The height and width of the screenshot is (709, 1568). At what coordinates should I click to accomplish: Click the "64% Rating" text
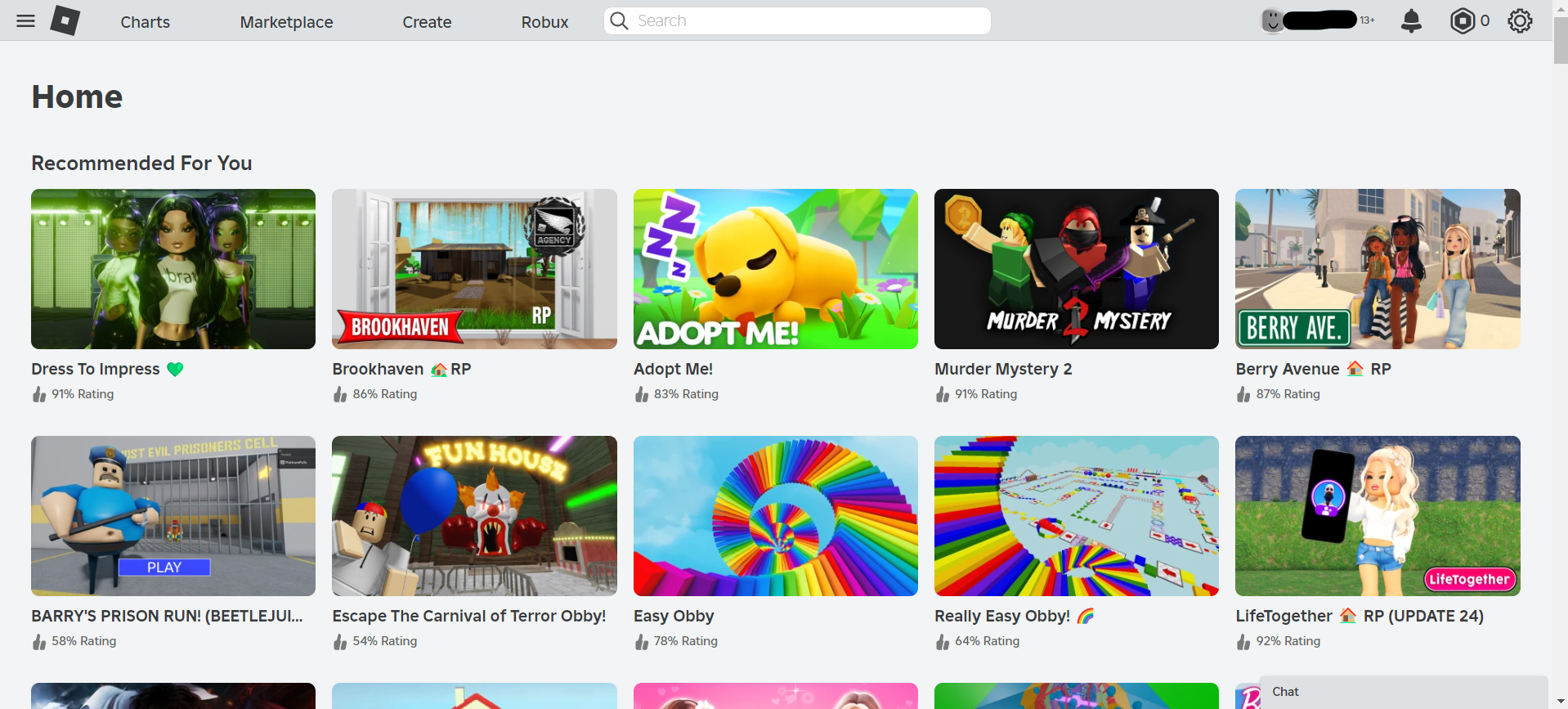pos(987,641)
